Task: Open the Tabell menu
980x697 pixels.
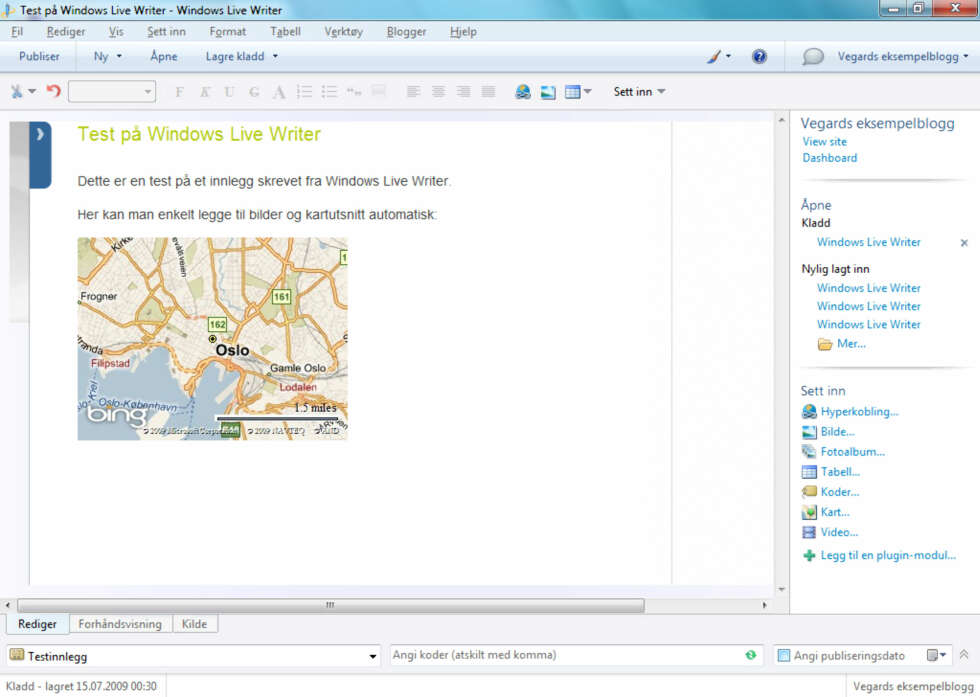Action: click(x=286, y=31)
